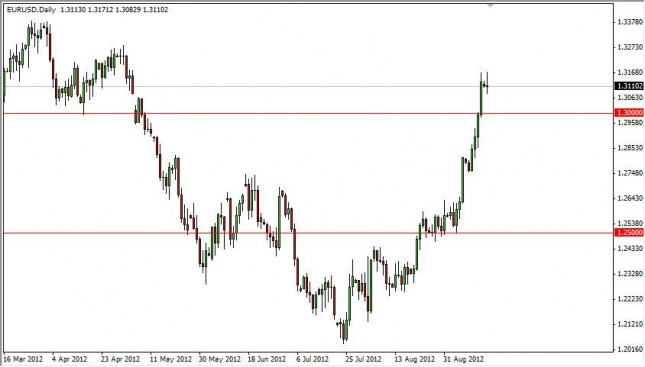Click the chart shift marker triangle at top
The image size is (645, 367).
point(490,5)
